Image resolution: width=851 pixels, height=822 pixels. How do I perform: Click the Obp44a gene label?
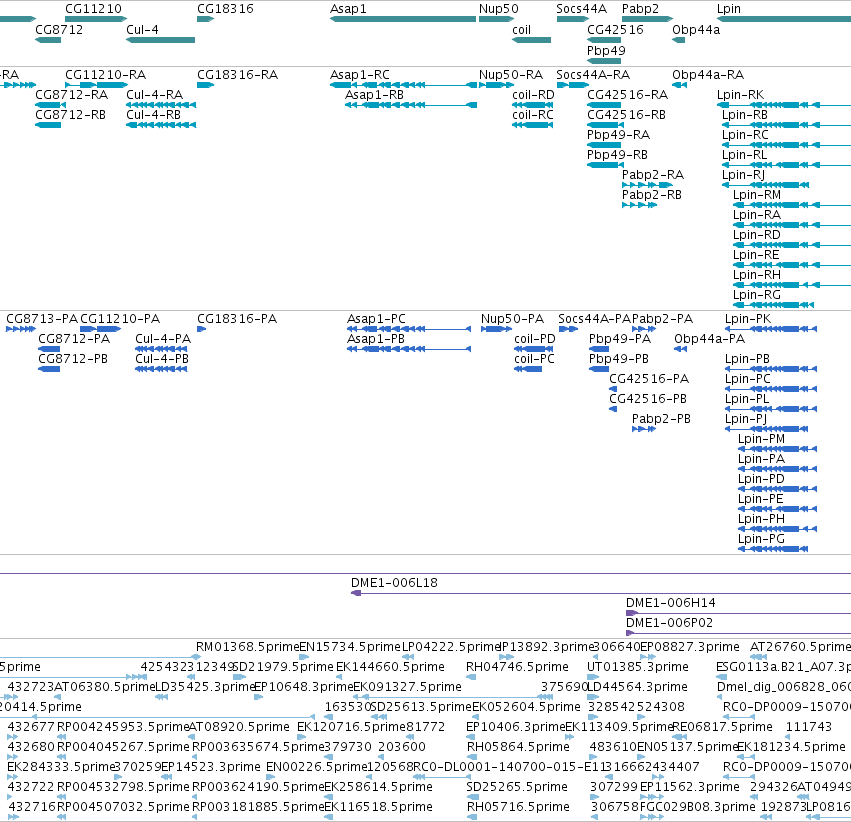(696, 29)
